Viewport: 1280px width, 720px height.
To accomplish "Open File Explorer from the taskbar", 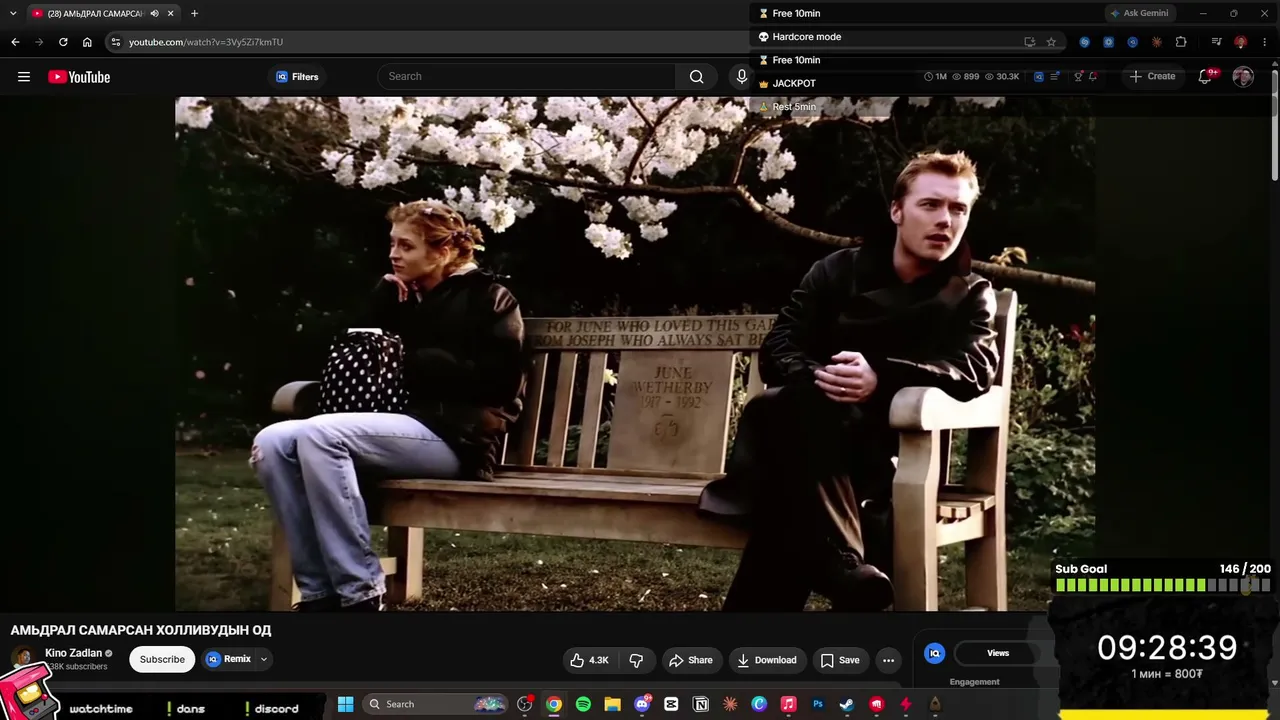I will pos(612,704).
